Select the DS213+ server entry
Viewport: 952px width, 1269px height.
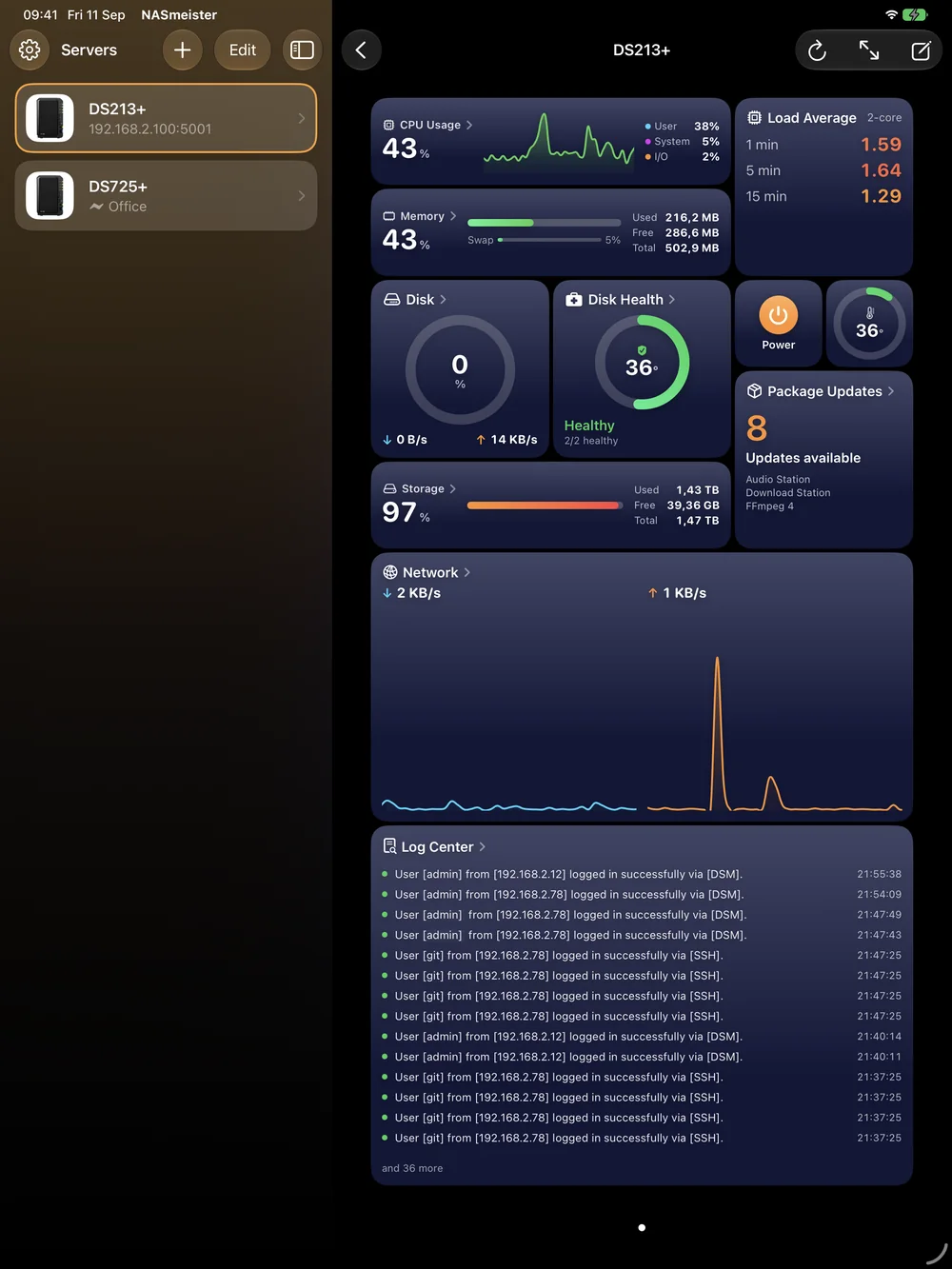pyautogui.click(x=166, y=118)
